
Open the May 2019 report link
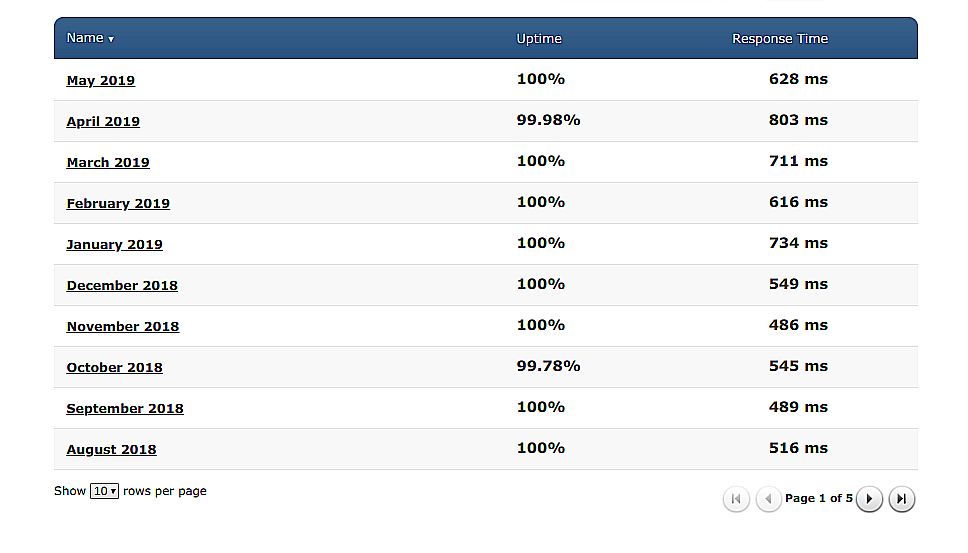tap(101, 80)
